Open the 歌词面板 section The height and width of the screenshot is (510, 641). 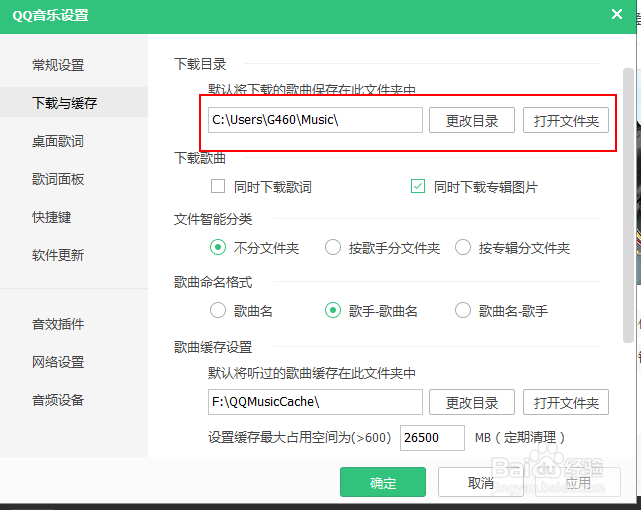click(x=58, y=179)
